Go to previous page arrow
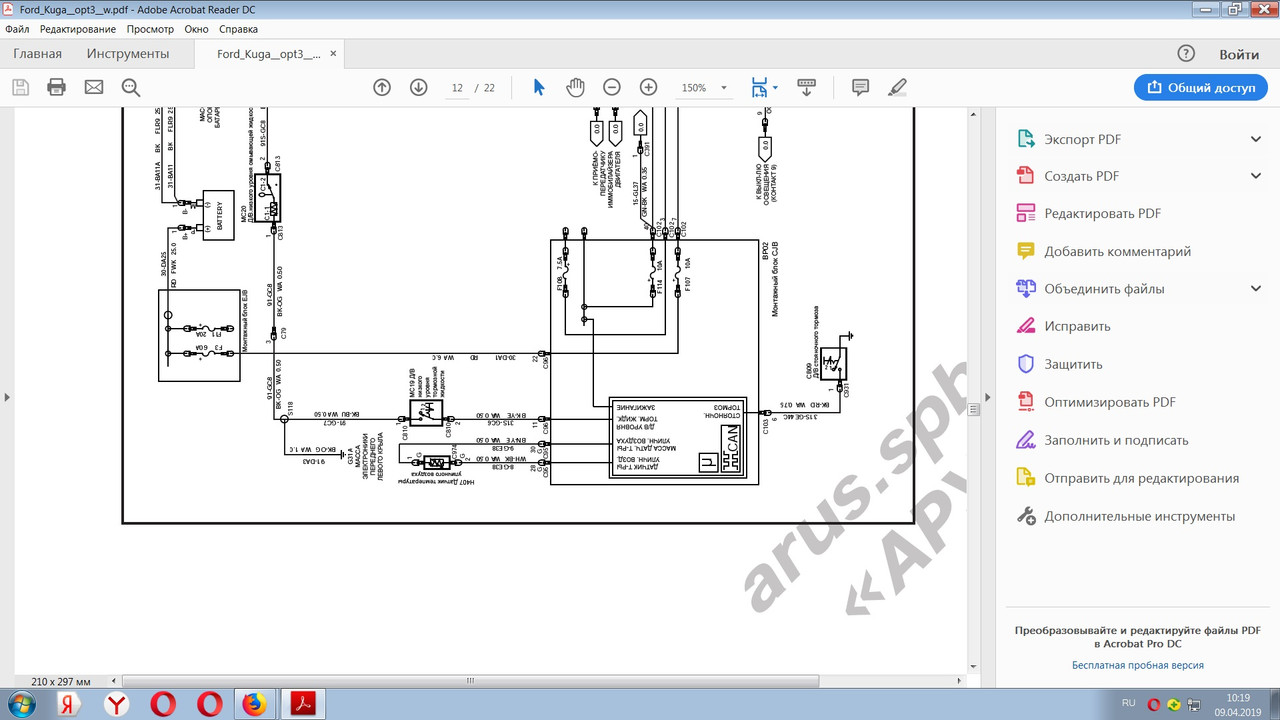 382,87
